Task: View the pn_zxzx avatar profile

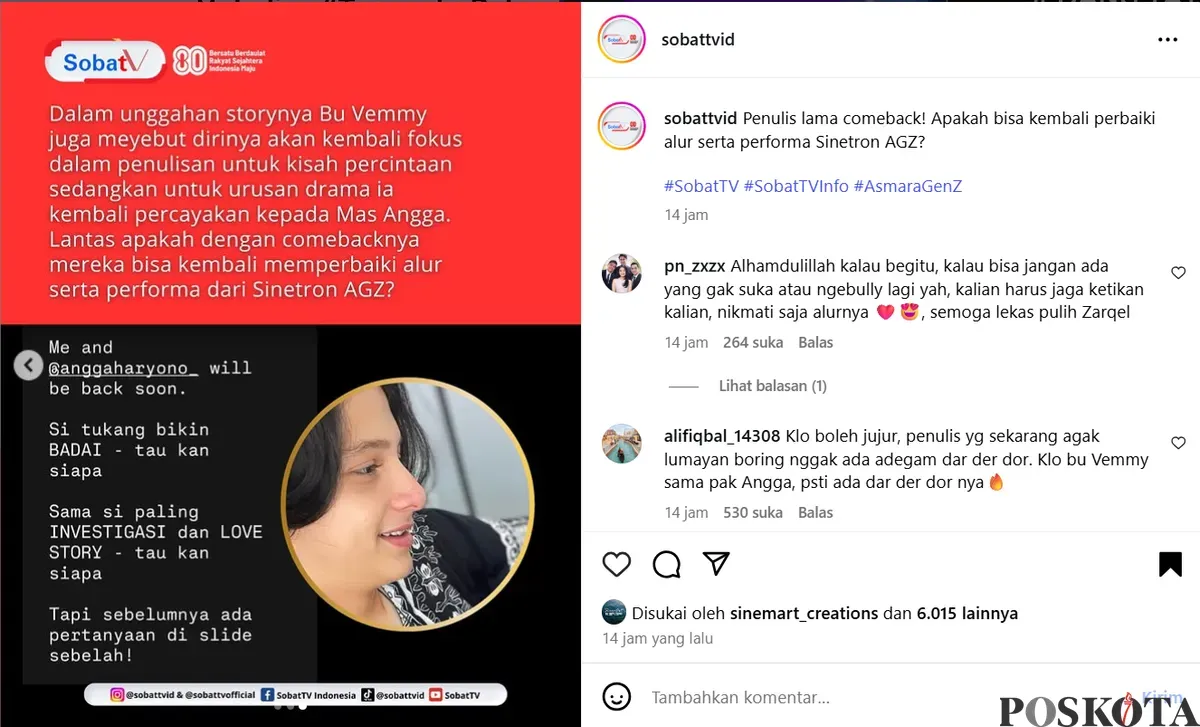Action: tap(622, 273)
